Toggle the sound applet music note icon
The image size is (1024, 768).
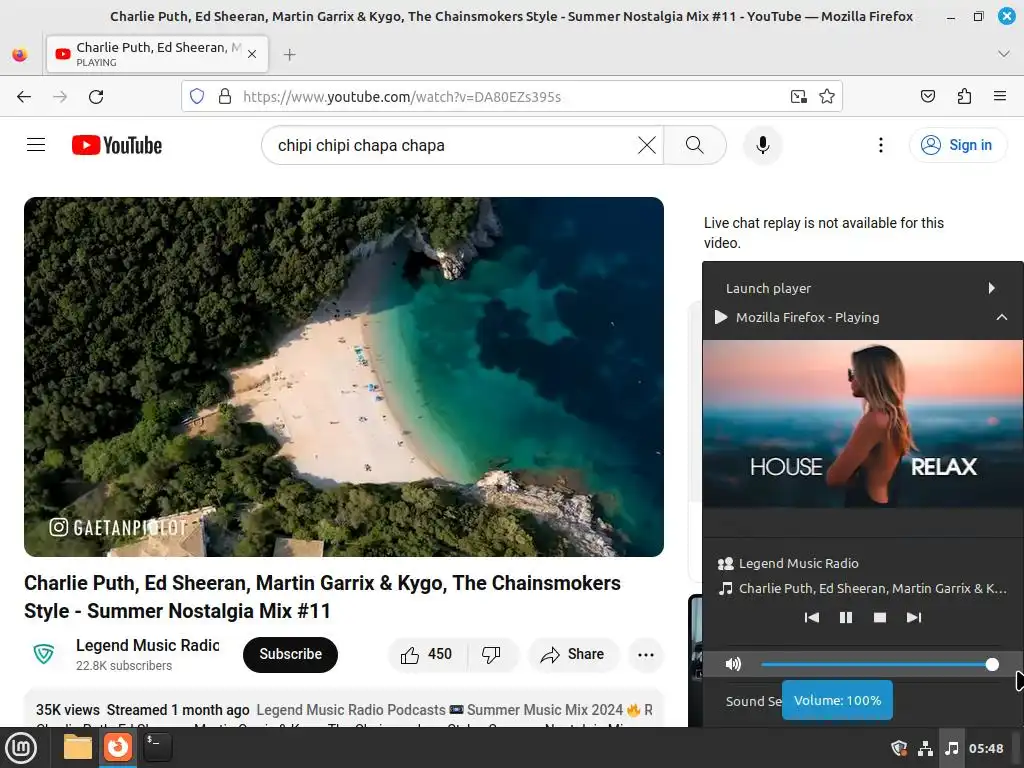[952, 748]
